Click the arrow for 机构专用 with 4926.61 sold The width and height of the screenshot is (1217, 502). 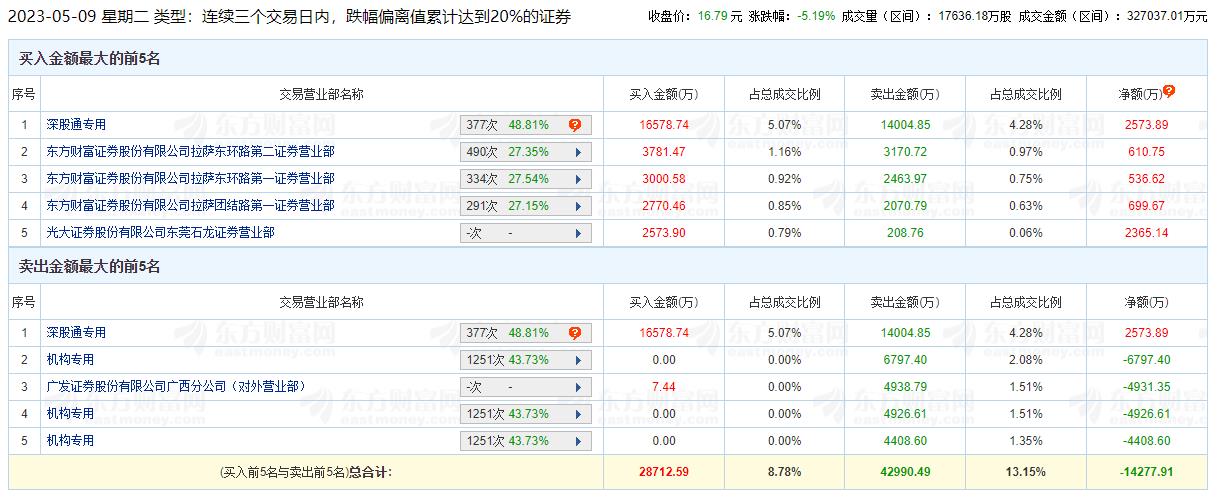[578, 414]
